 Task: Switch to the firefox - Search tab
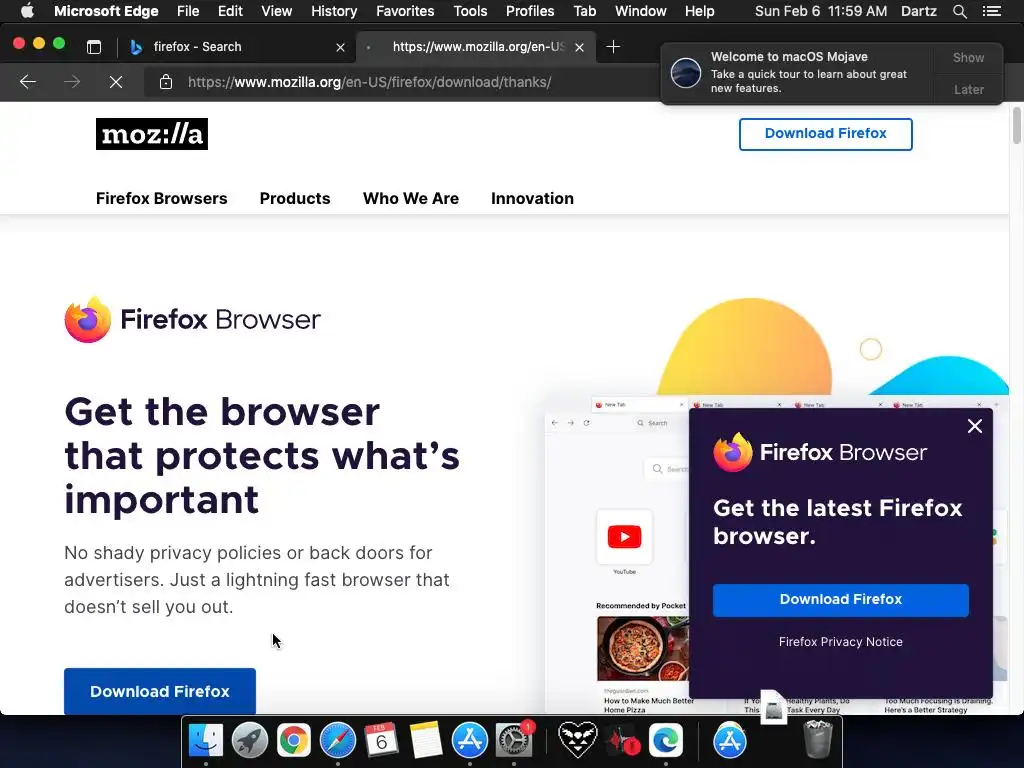tap(236, 47)
